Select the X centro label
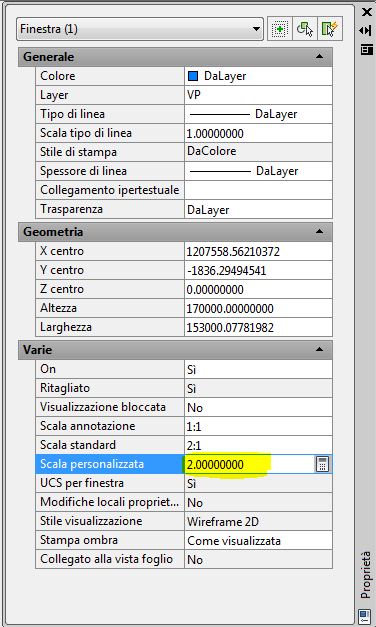Screen dimensions: 376x627 (x=62, y=251)
